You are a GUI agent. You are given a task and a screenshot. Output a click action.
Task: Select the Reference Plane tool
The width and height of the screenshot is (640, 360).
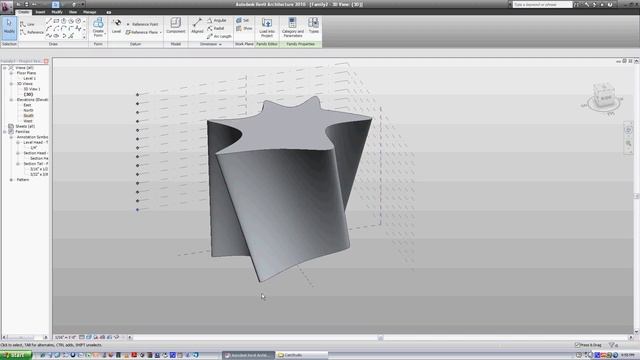[142, 32]
